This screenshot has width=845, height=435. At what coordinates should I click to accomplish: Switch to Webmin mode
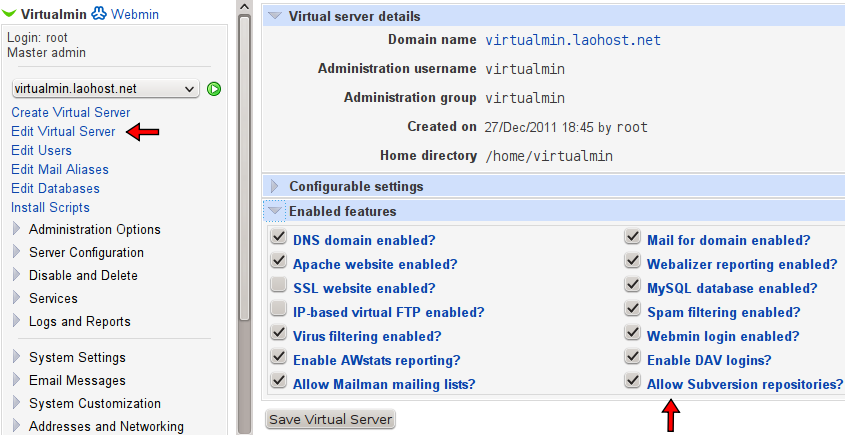click(135, 14)
